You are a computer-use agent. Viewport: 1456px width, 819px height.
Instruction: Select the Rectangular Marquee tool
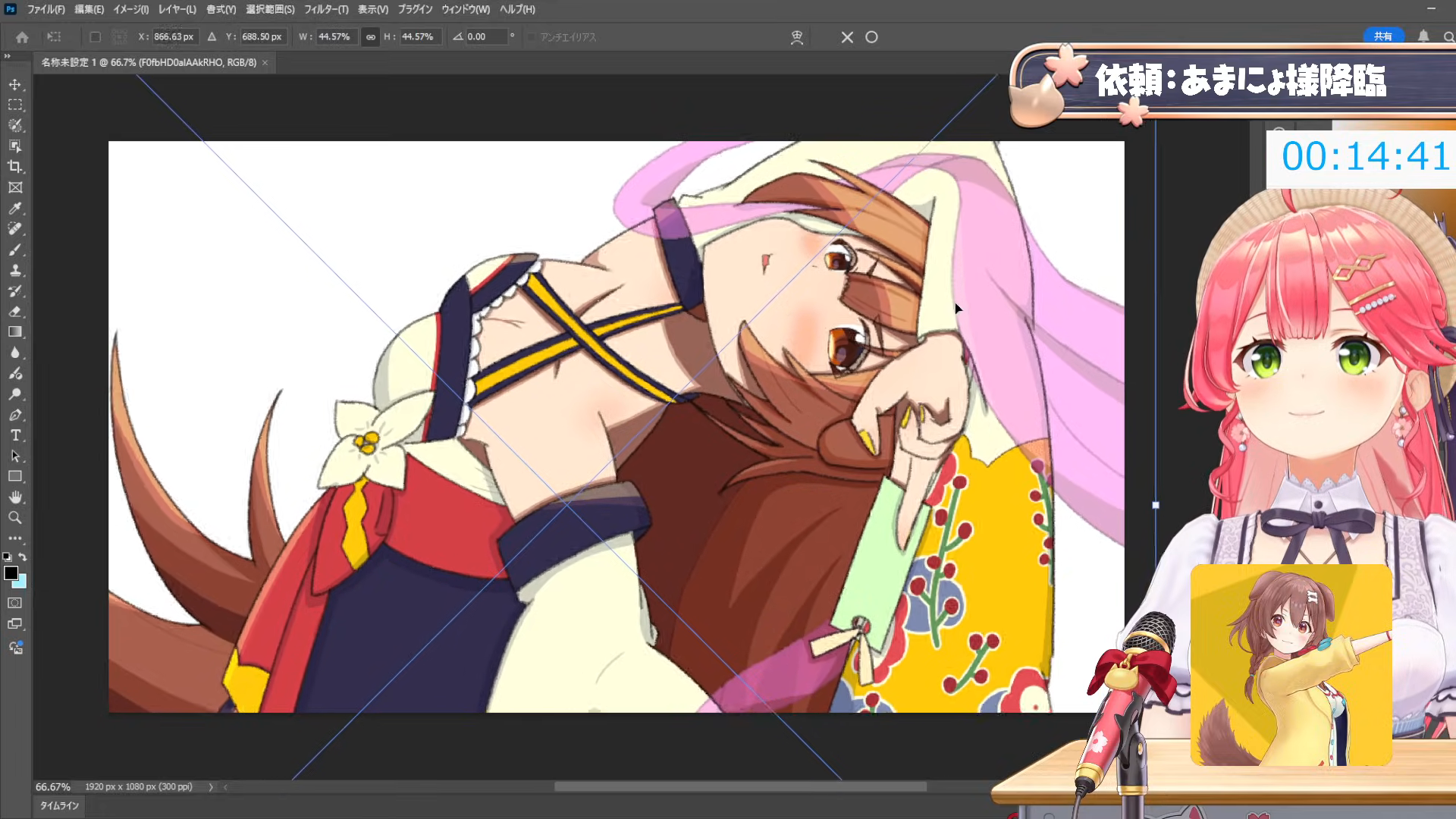(x=15, y=105)
